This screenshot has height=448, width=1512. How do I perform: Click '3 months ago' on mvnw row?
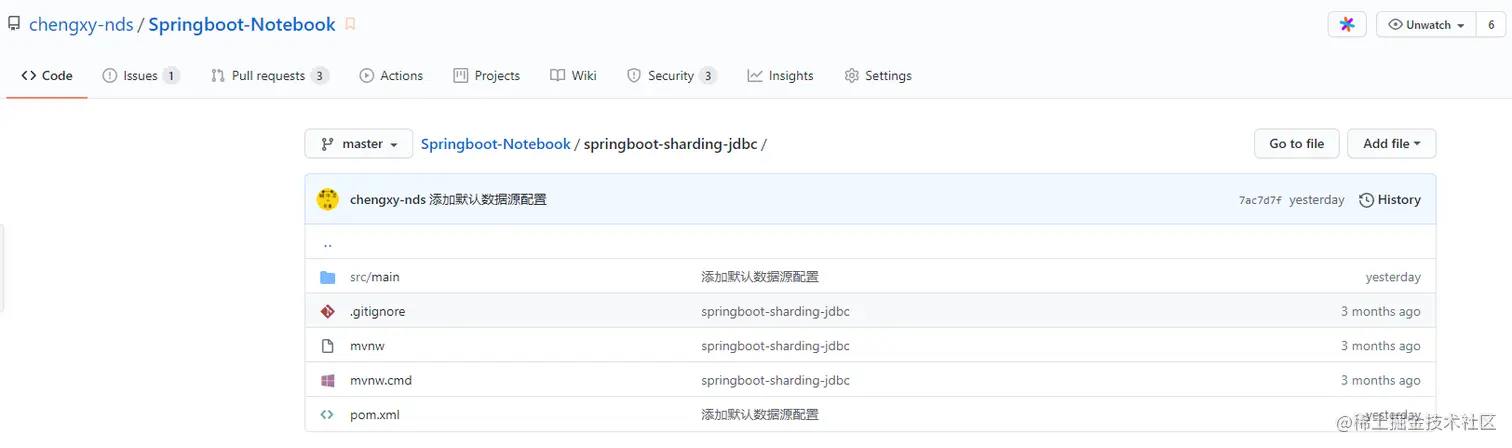(x=1381, y=346)
